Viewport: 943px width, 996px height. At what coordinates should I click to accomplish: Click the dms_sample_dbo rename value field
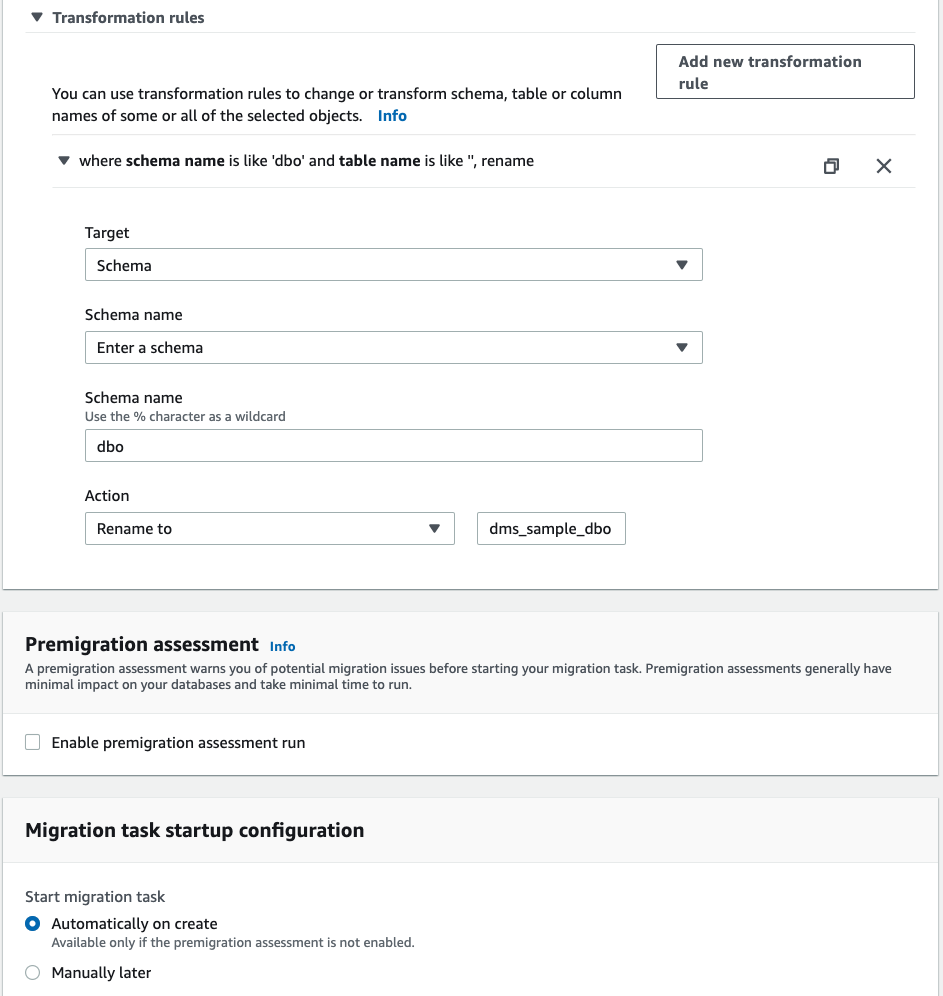tap(551, 529)
